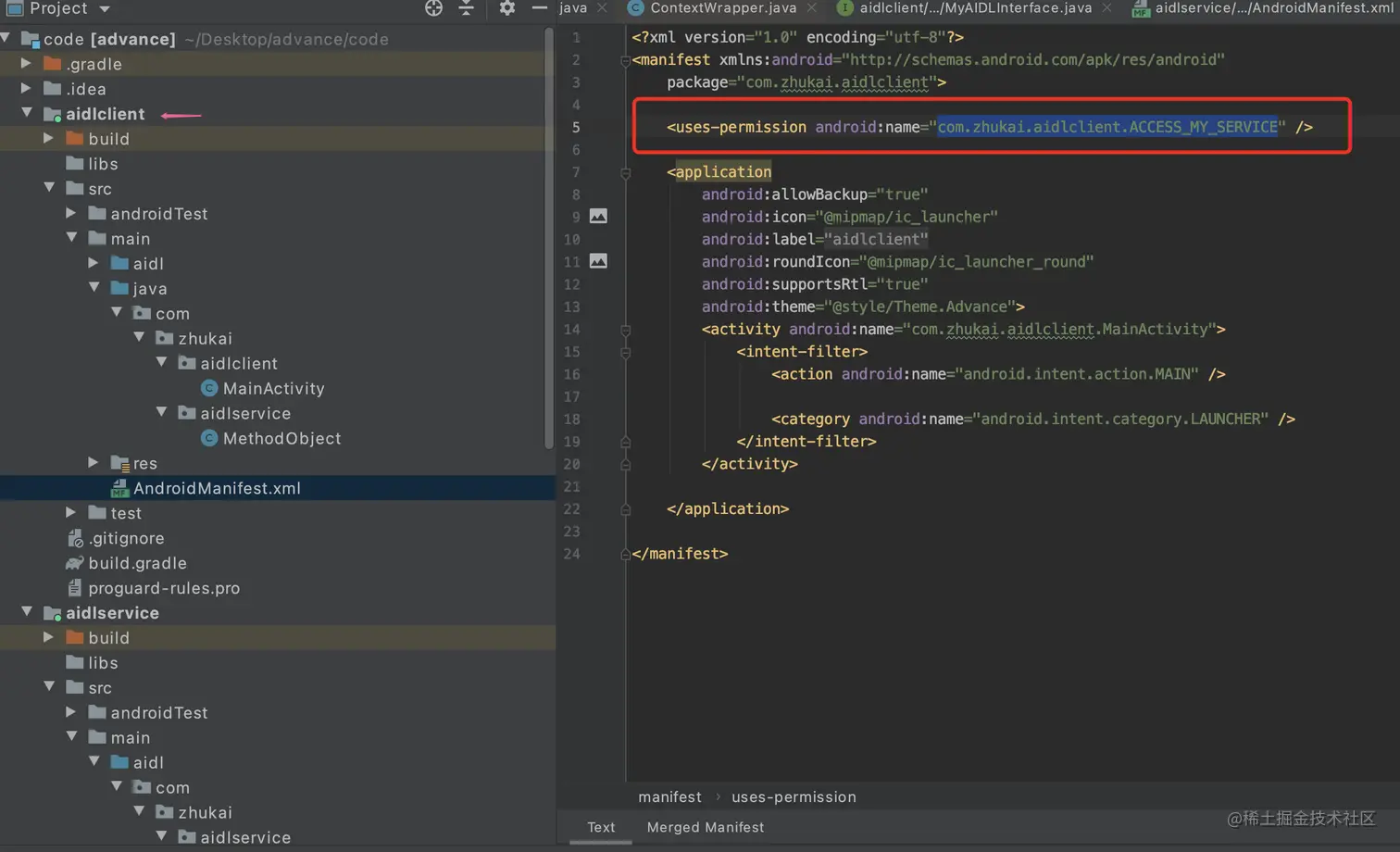Click the package name com.zhukai.aidlclient

point(837,82)
